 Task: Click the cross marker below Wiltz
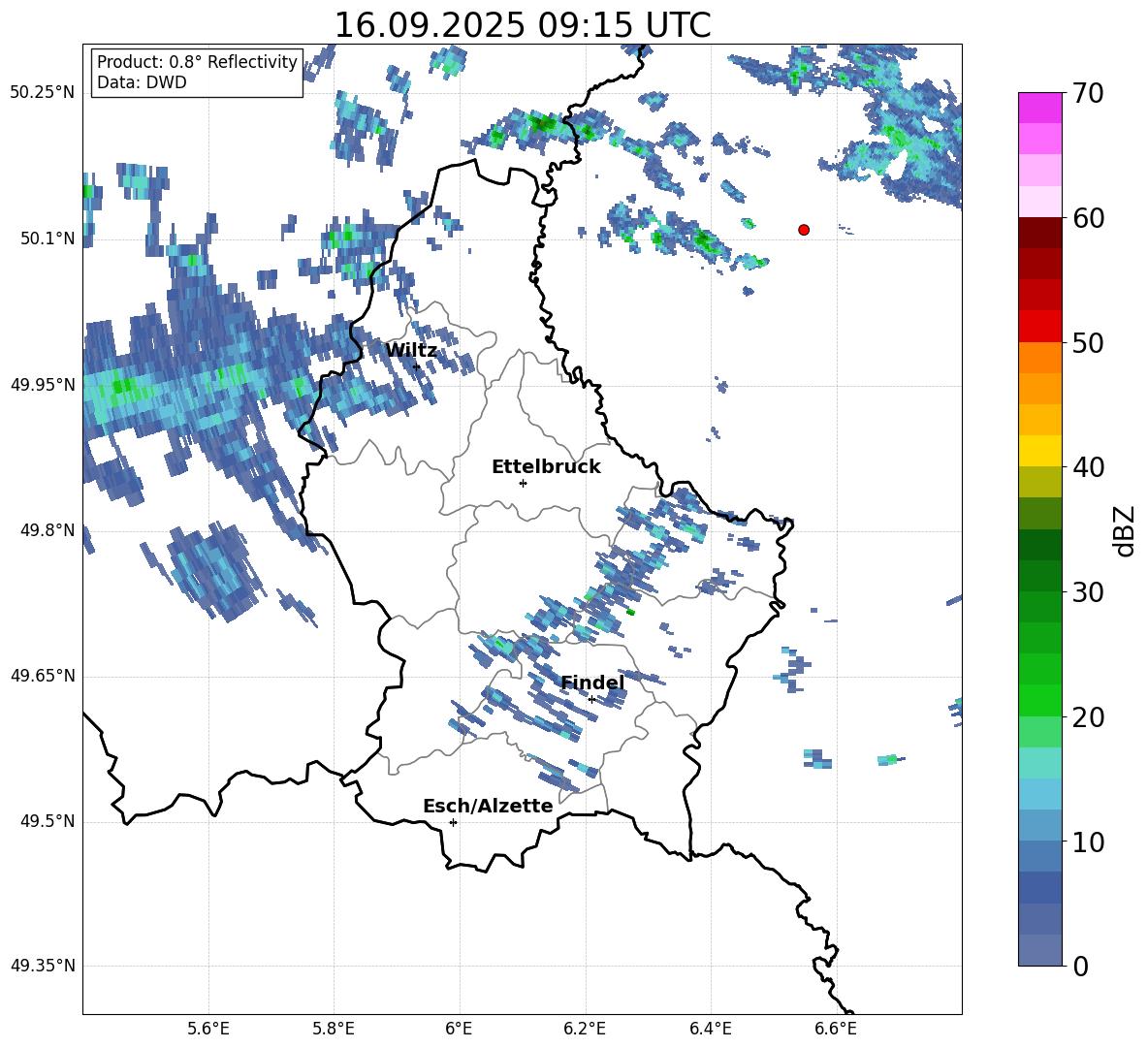coord(417,366)
